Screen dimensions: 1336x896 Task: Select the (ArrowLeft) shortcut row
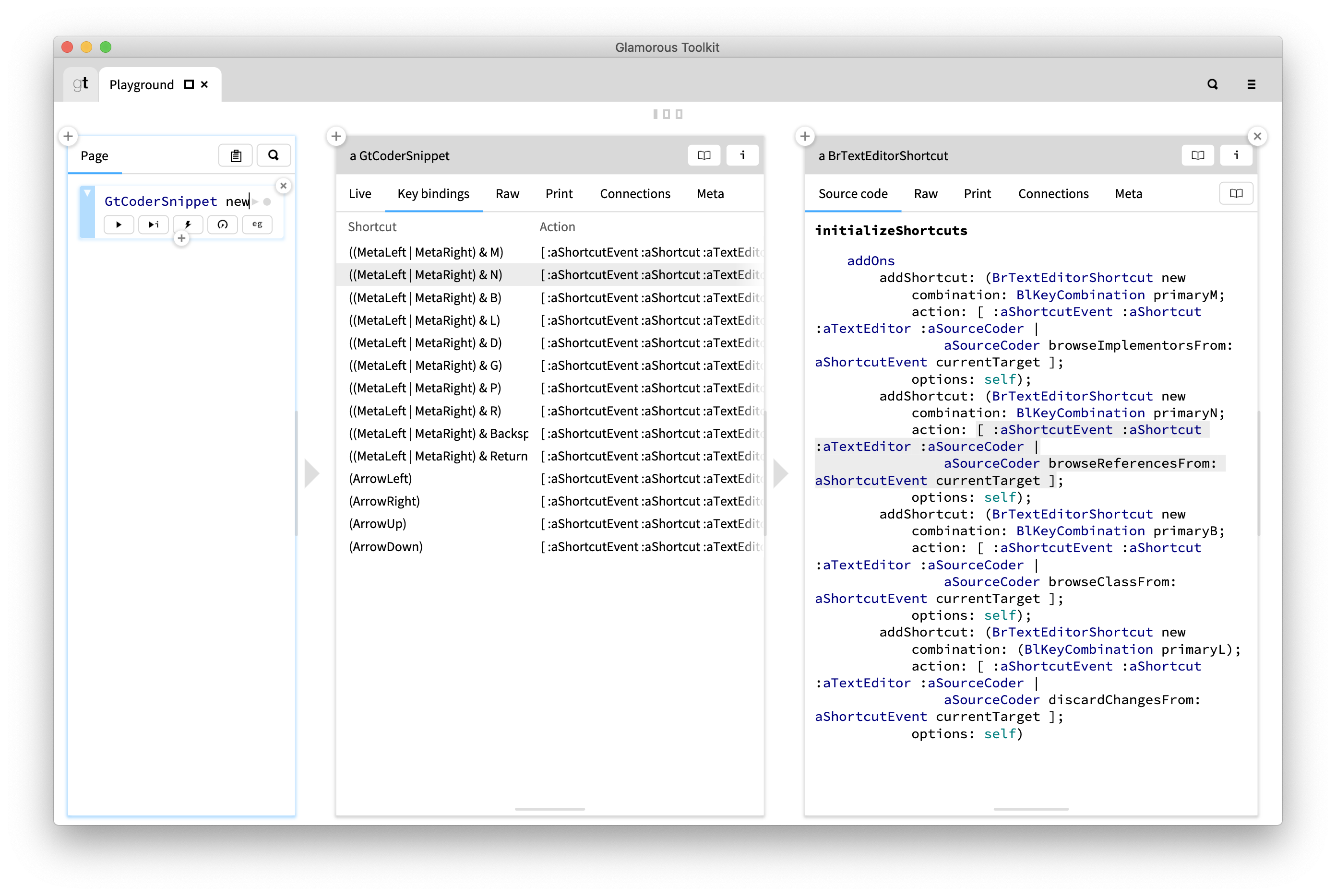550,478
